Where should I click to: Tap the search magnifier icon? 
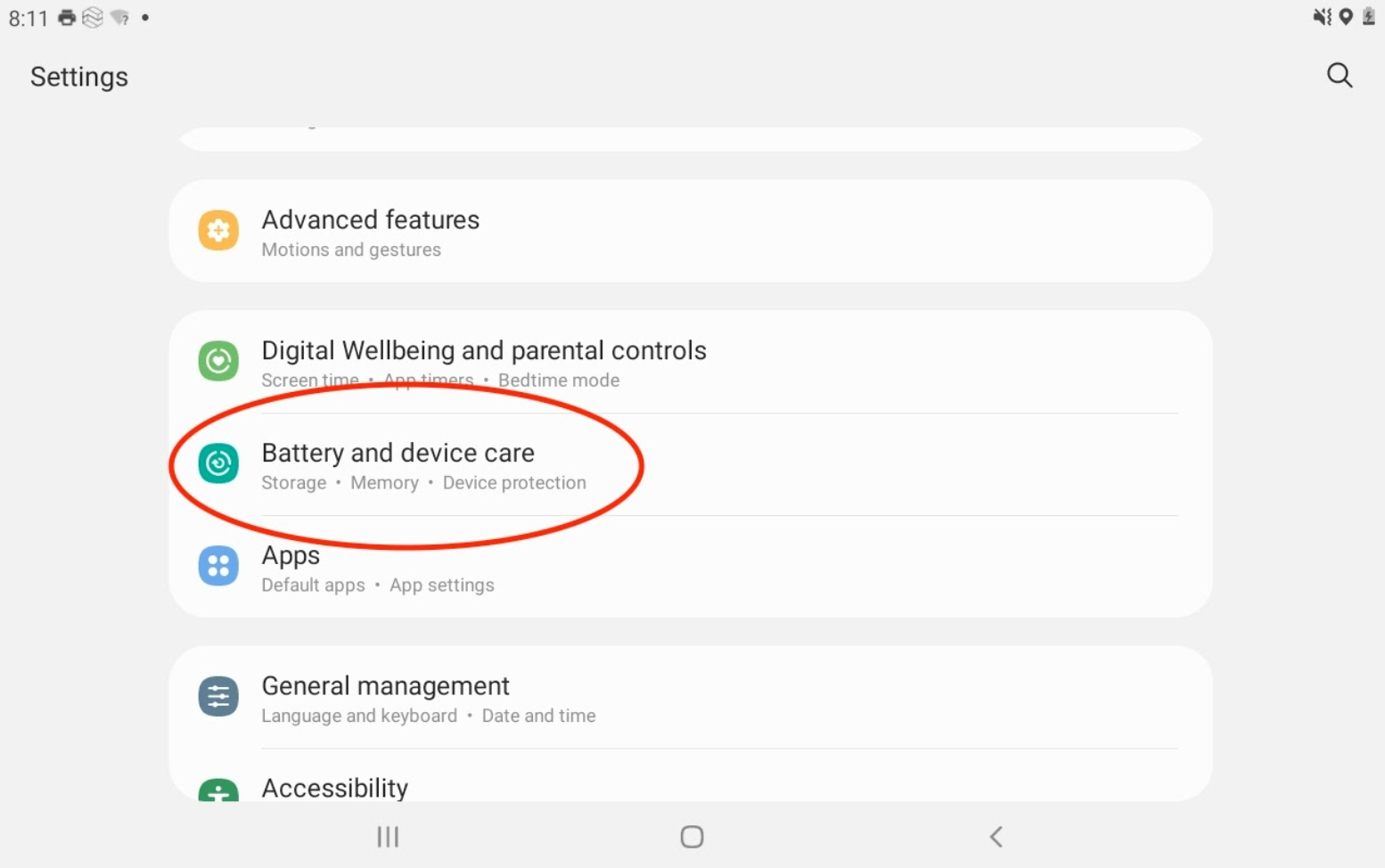[x=1340, y=76]
